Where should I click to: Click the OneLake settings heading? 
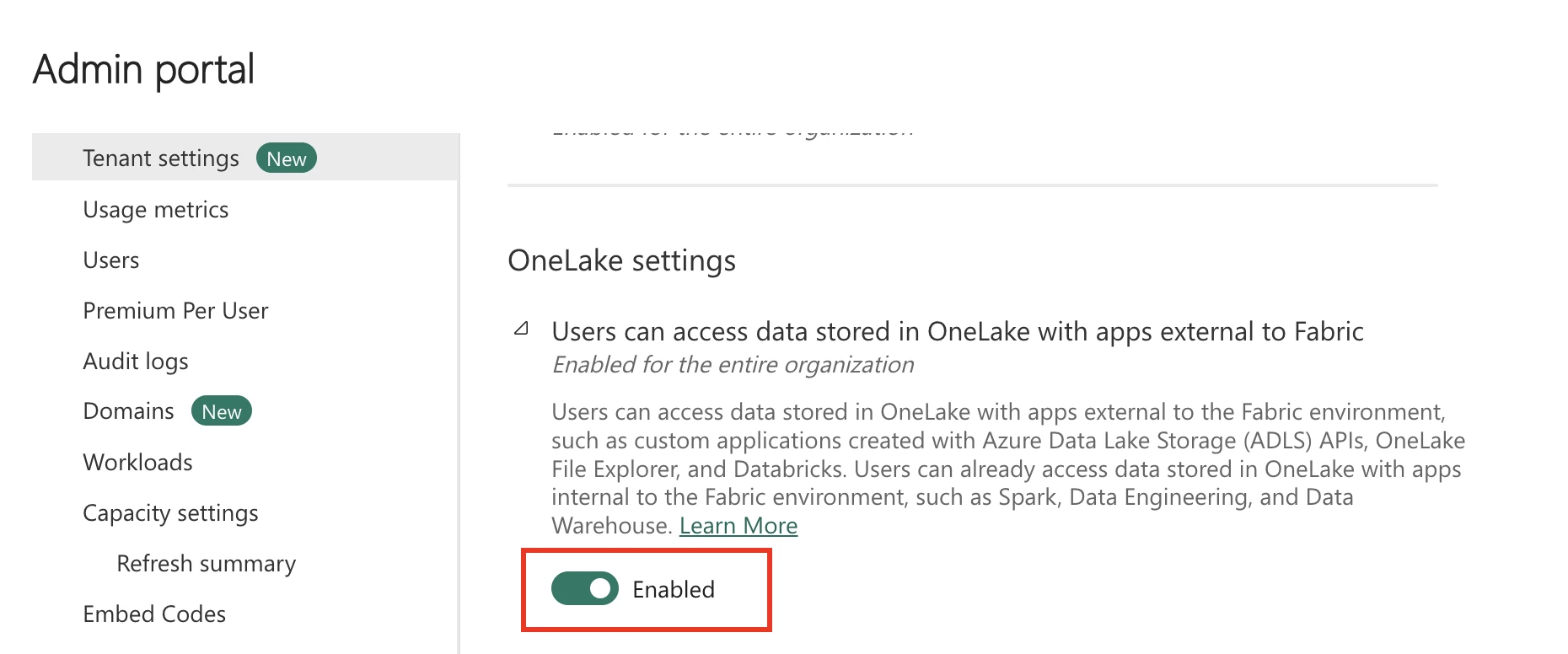coord(621,261)
